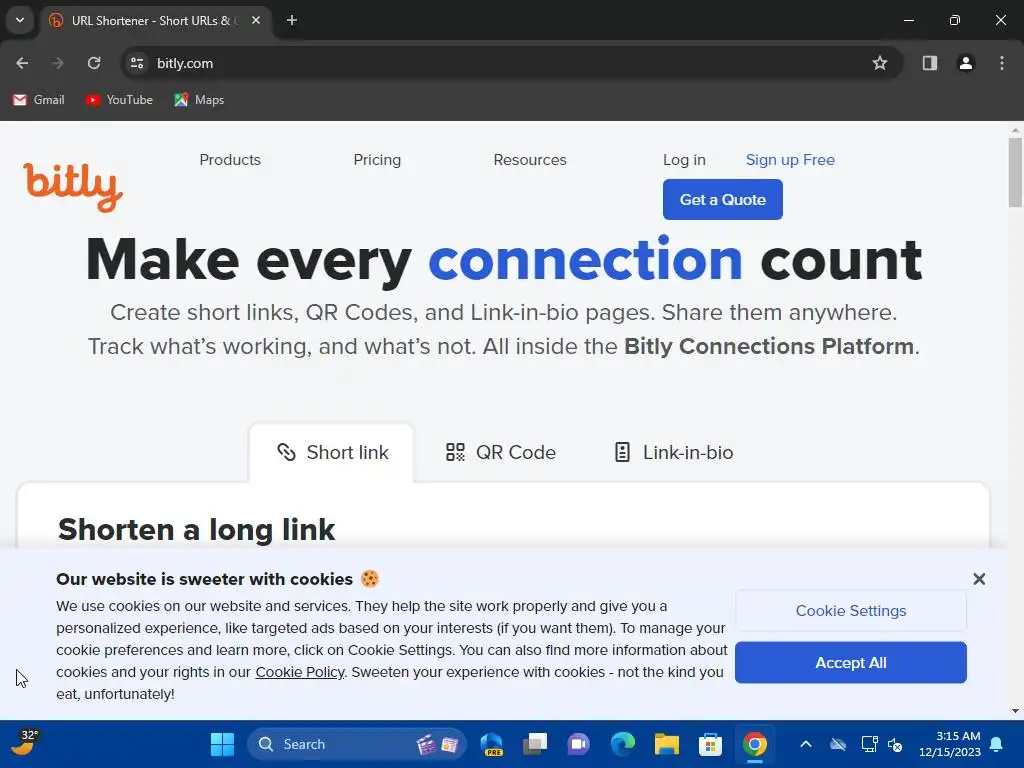Open the Products menu

[x=230, y=160]
